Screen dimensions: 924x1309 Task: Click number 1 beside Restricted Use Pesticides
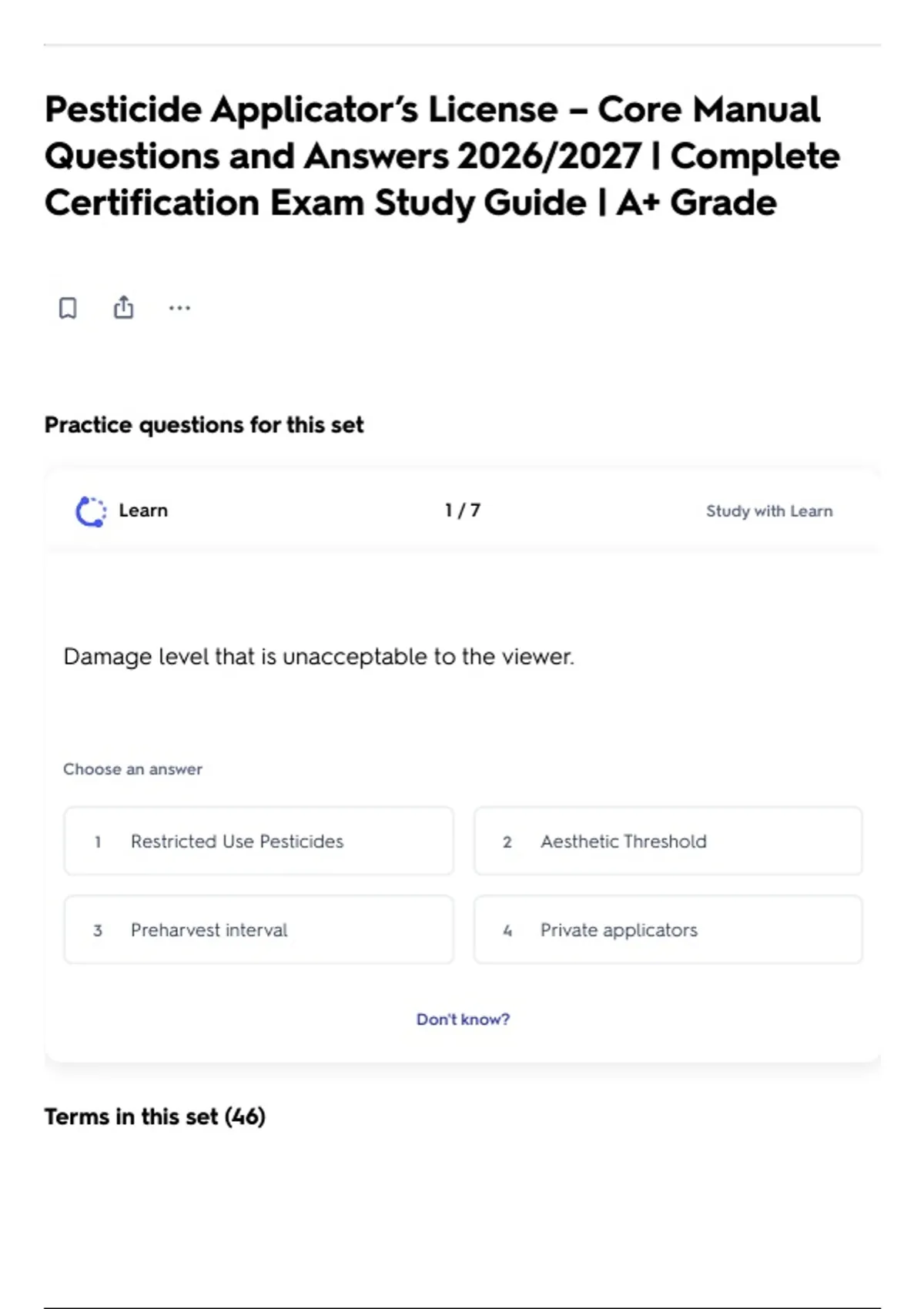[98, 842]
